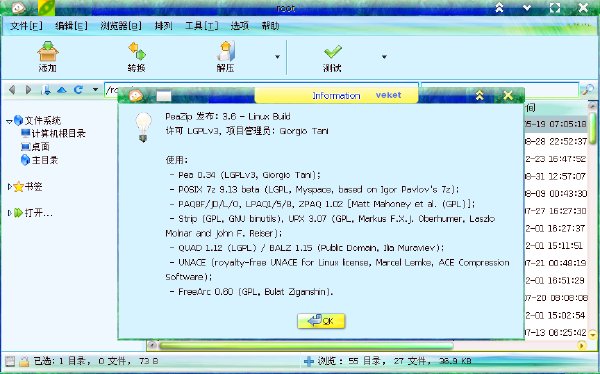
Task: Go back with the left navigation arrow
Action: pos(12,90)
